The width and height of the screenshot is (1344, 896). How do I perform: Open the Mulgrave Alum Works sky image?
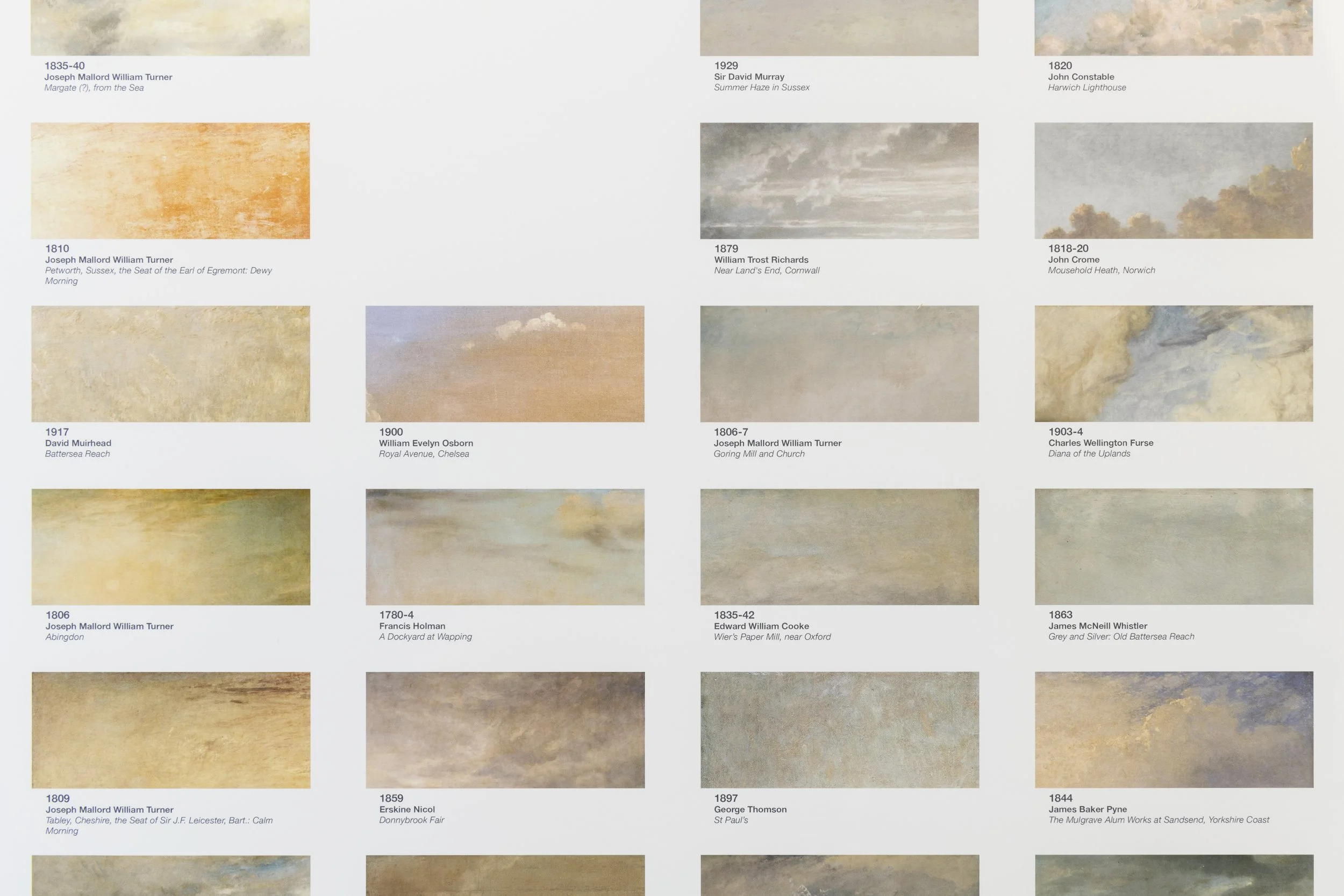pyautogui.click(x=1174, y=730)
